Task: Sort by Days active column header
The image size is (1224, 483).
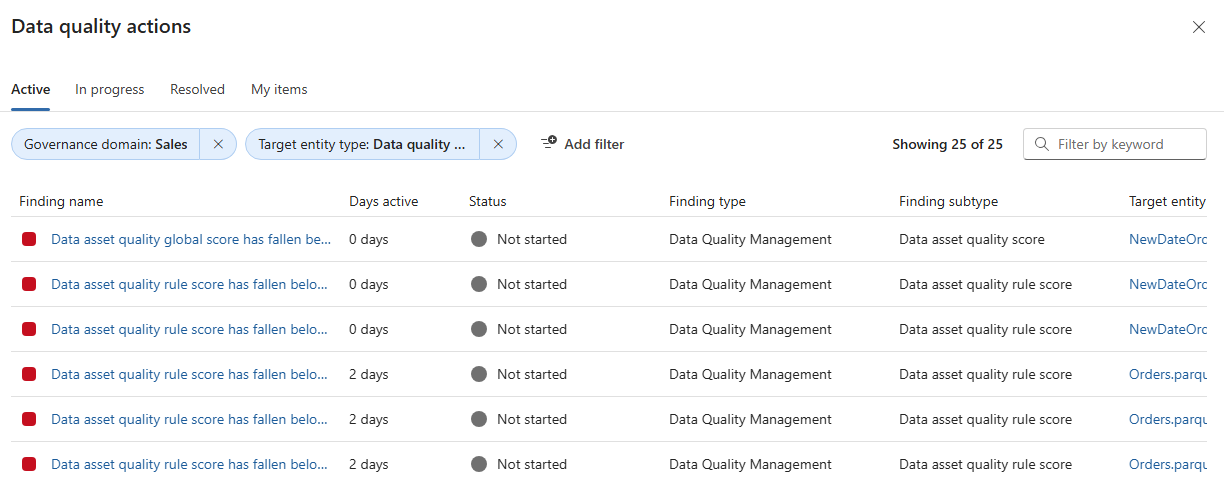Action: 384,201
